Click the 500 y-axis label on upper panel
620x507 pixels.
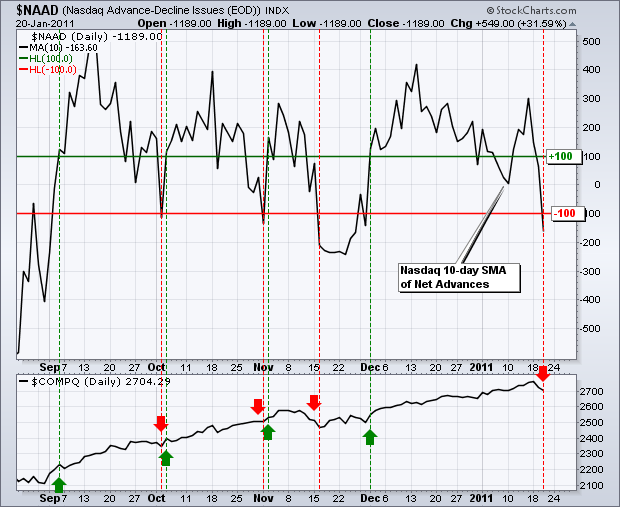591,42
